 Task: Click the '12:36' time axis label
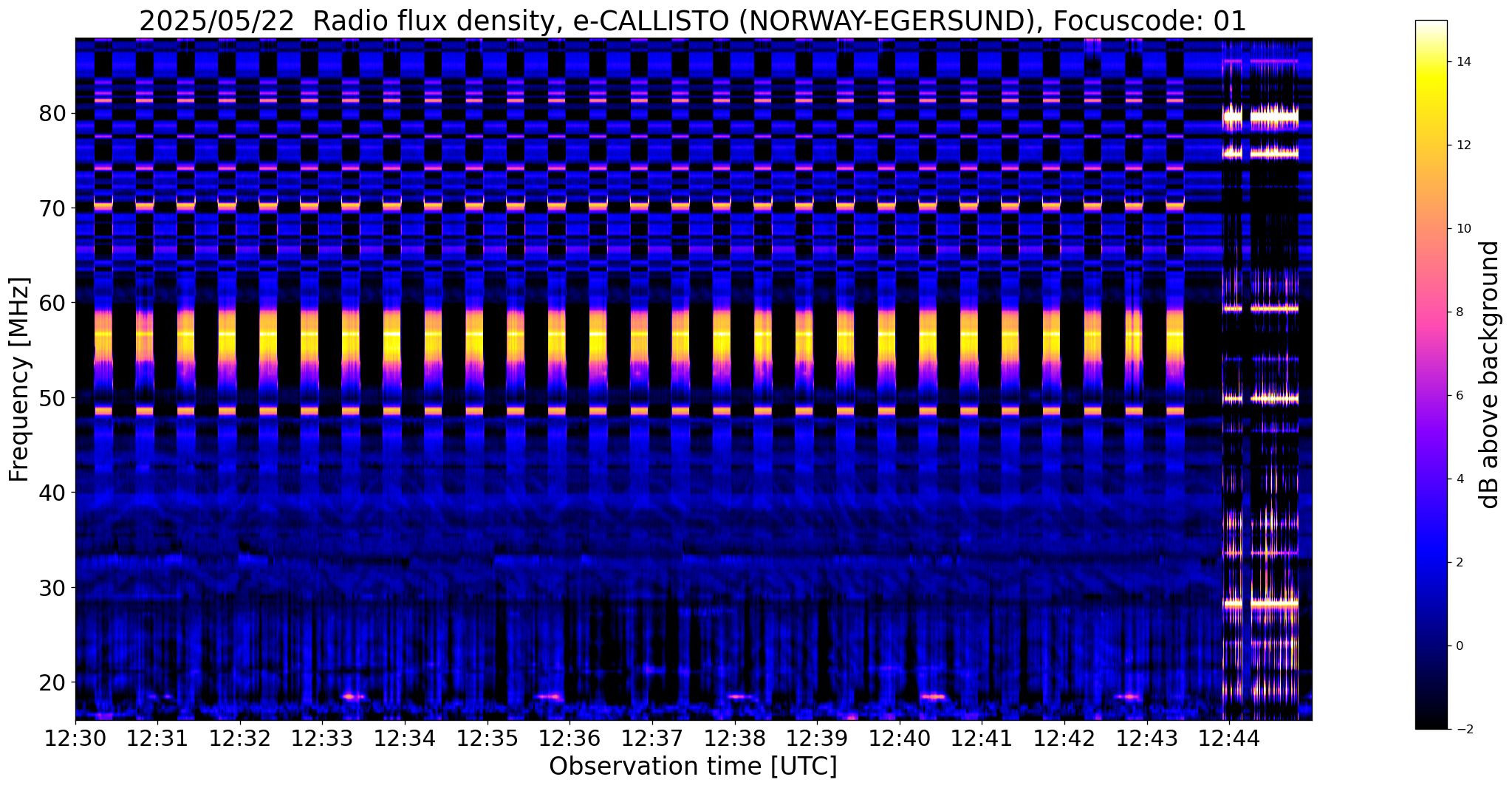pyautogui.click(x=569, y=738)
